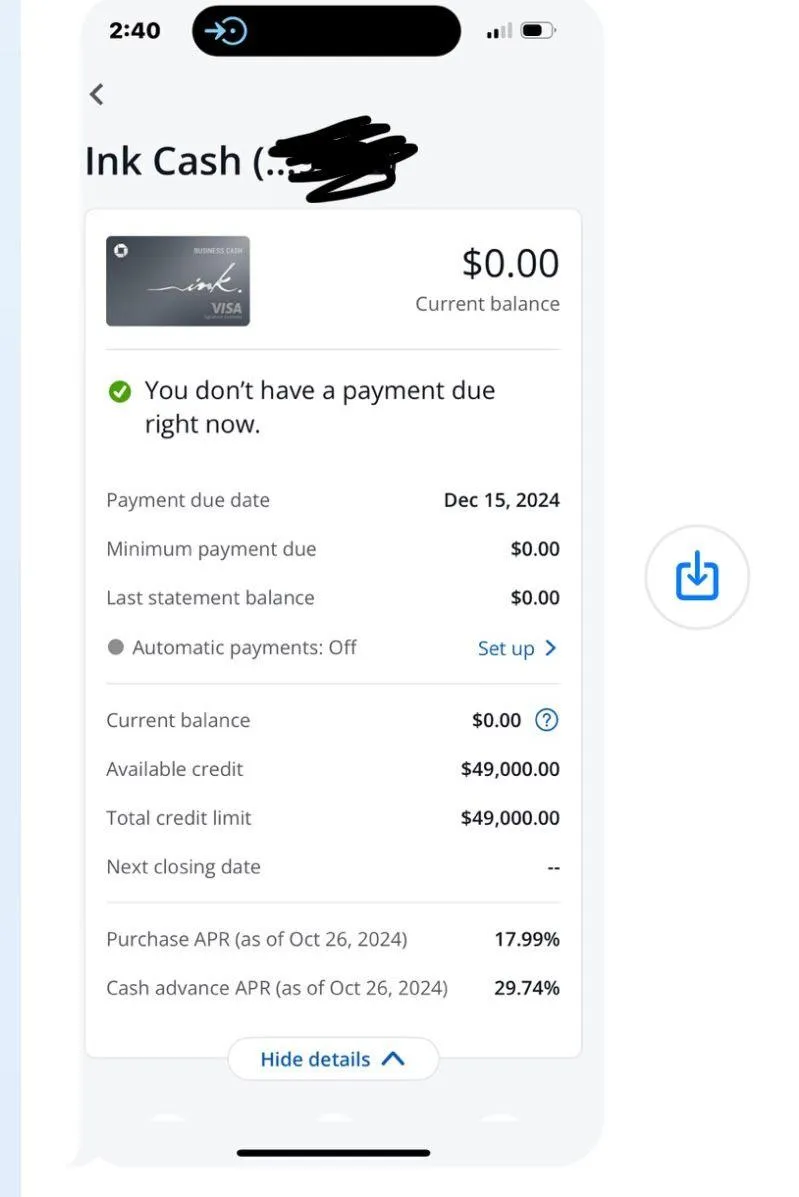Tap the back arrow chevron

tap(96, 94)
